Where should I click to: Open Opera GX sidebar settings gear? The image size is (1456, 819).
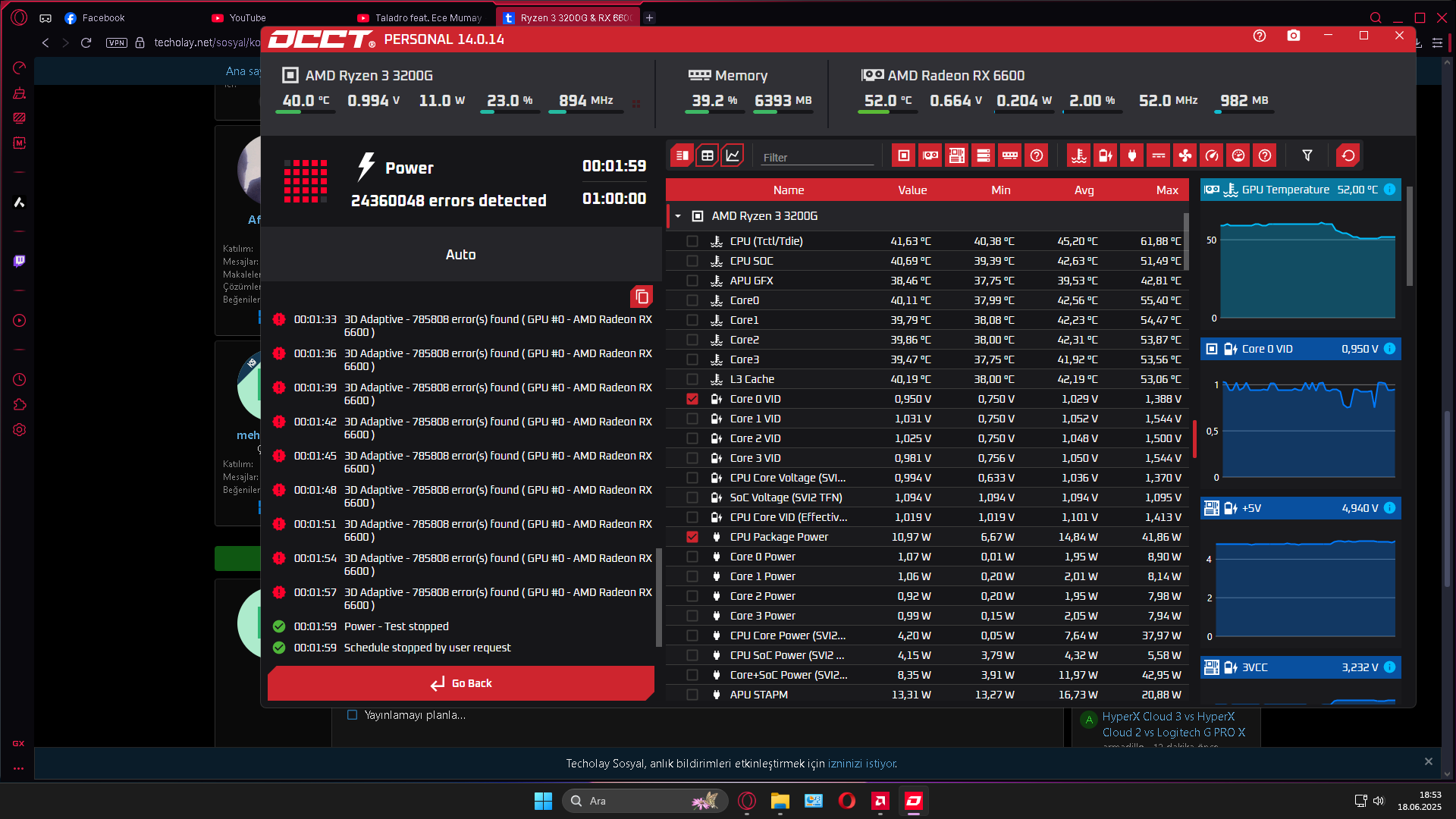20,430
